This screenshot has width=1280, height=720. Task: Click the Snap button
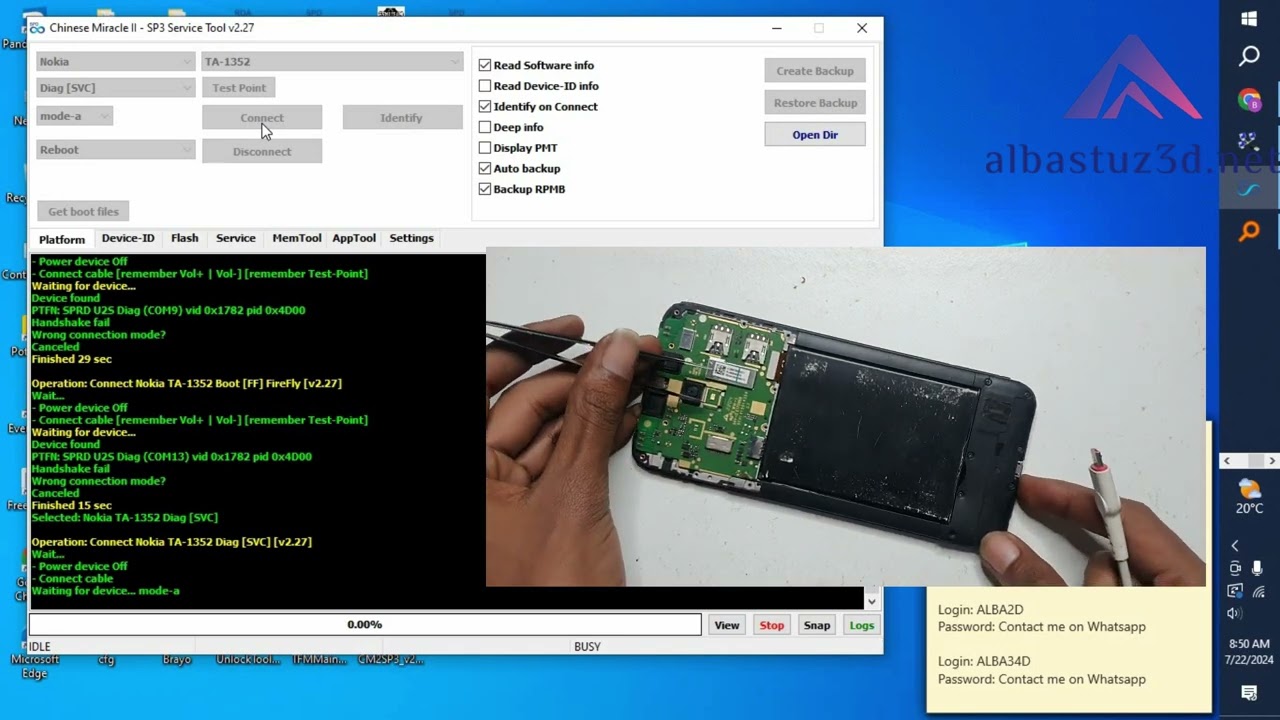[817, 625]
